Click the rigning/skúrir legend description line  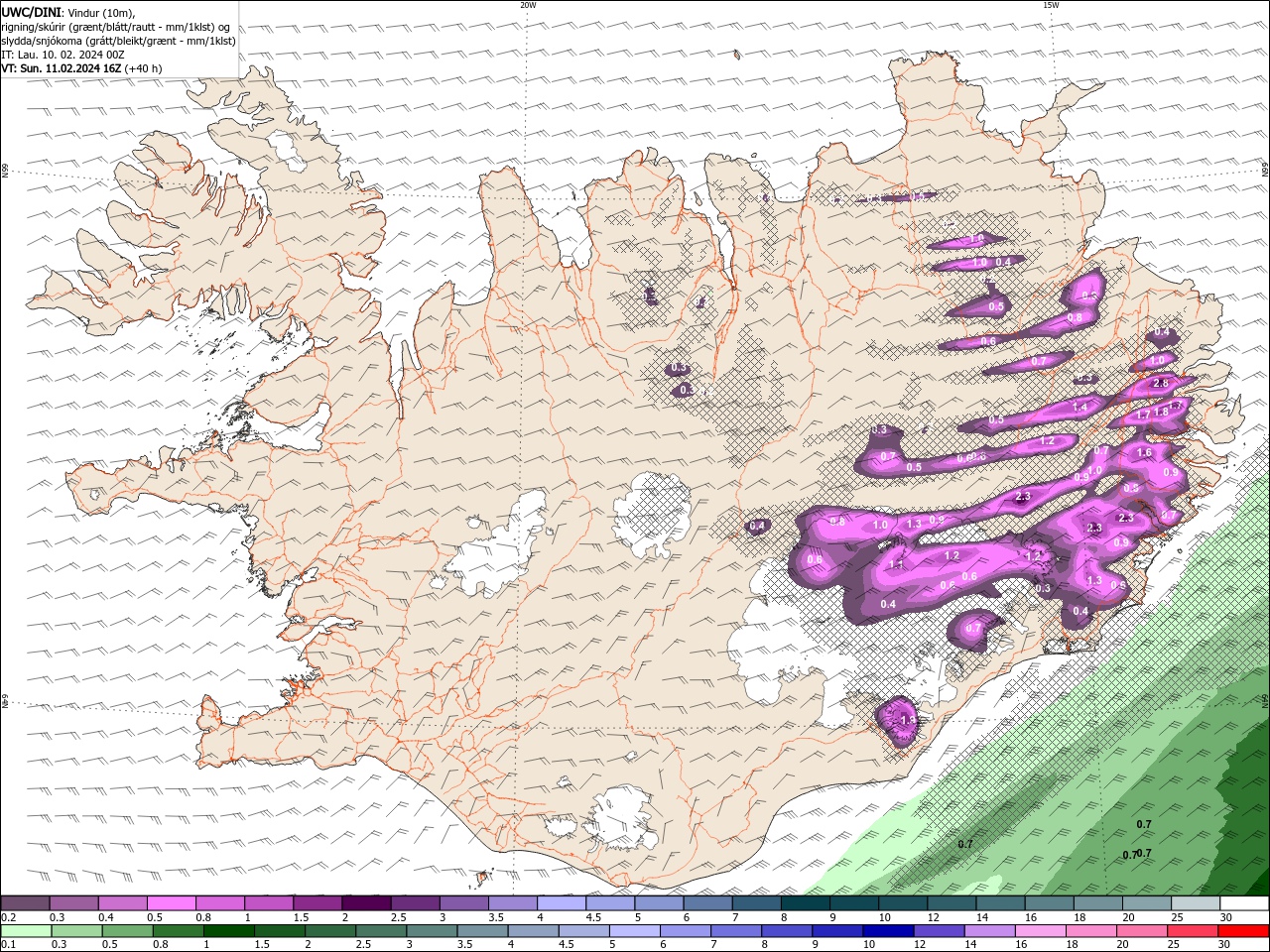[114, 27]
